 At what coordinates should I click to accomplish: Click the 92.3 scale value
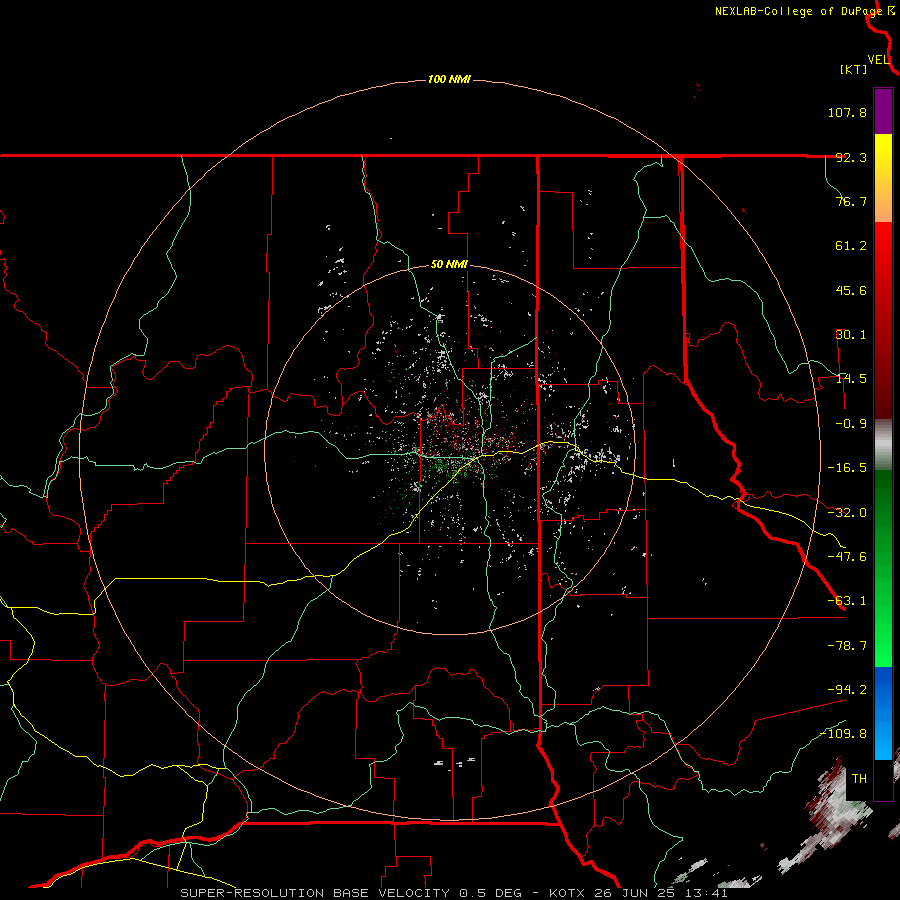click(851, 157)
